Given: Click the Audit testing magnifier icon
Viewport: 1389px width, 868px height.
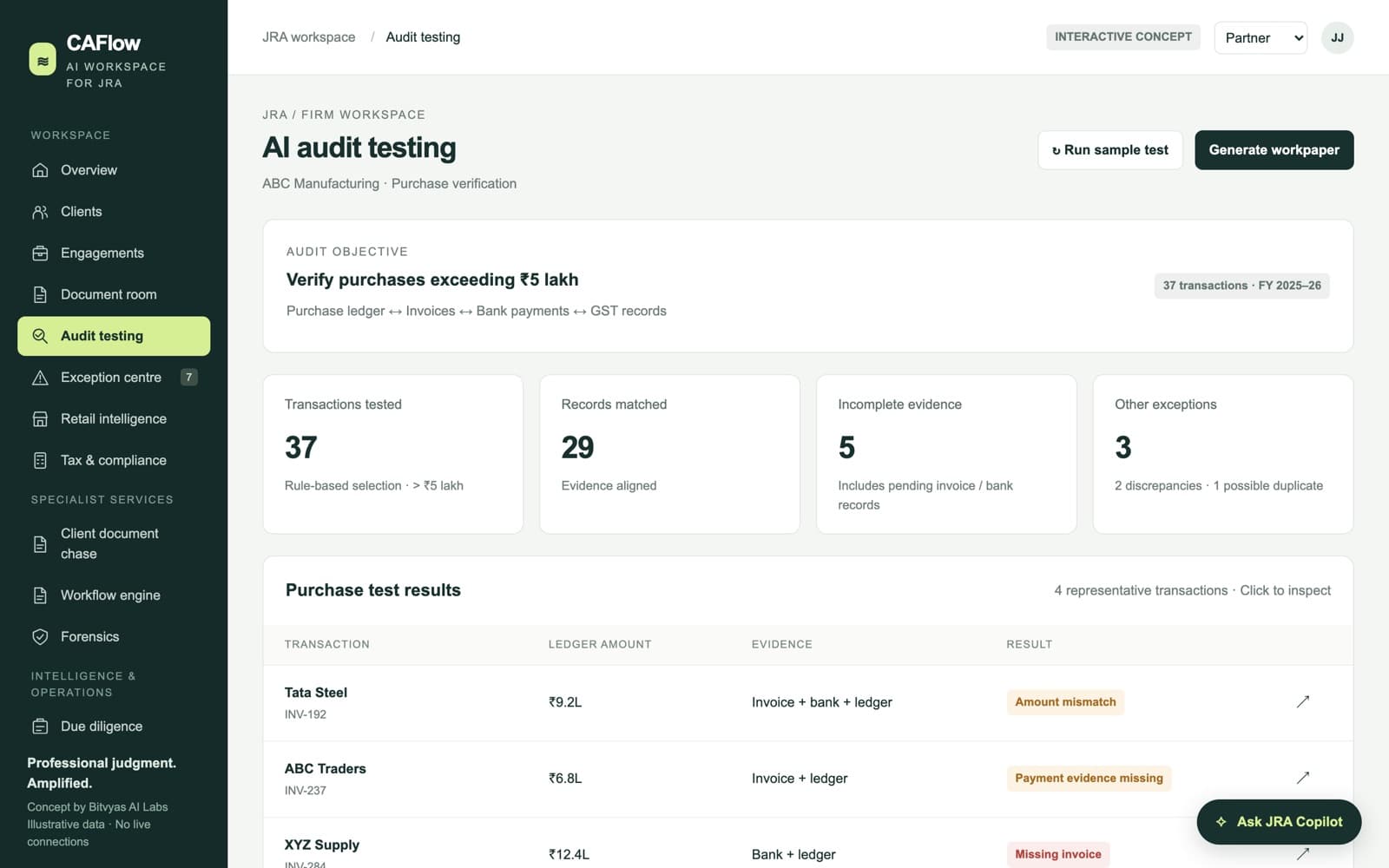Looking at the screenshot, I should tap(40, 336).
